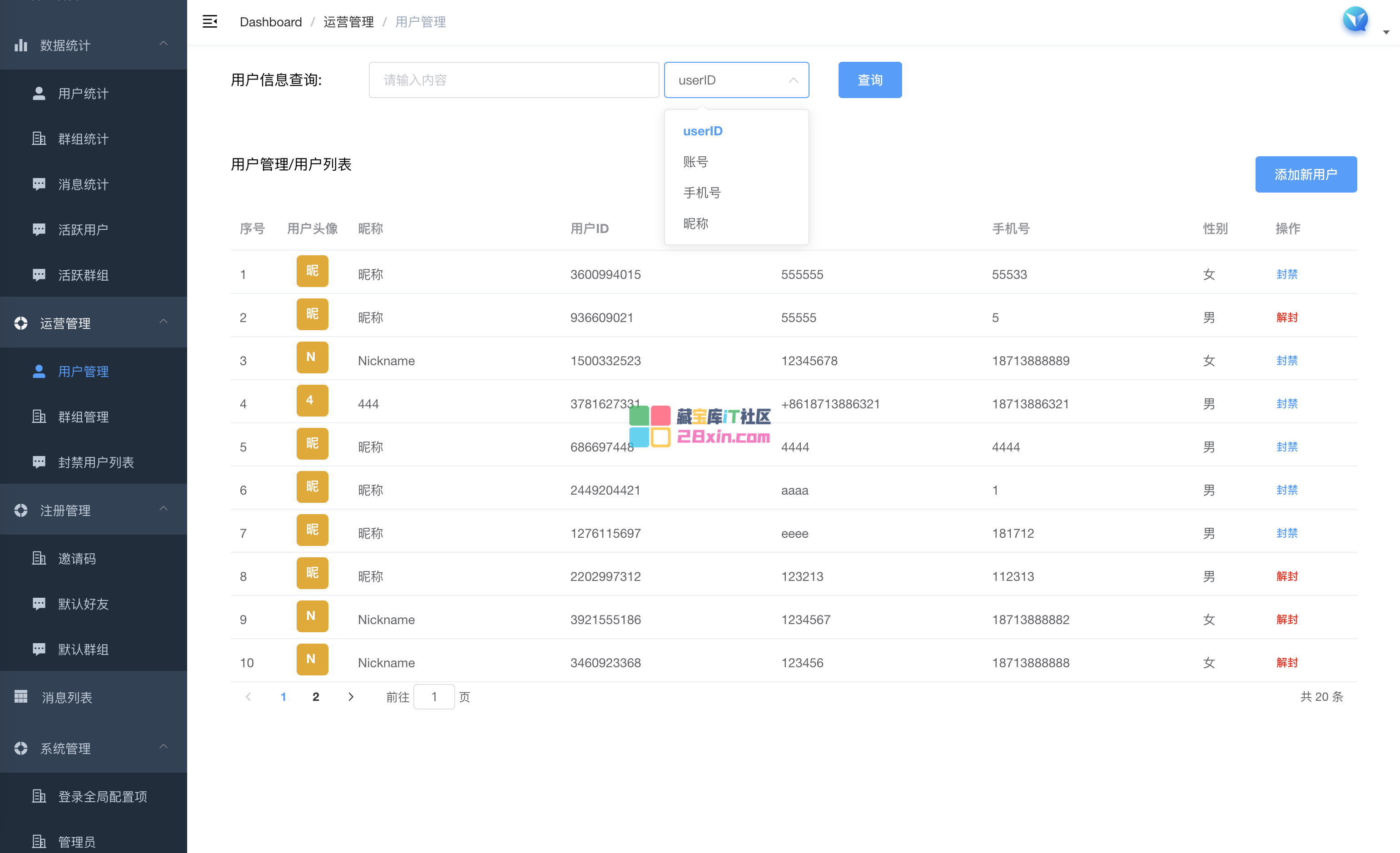Click the 消息统计 chat bubble icon

coord(39,184)
